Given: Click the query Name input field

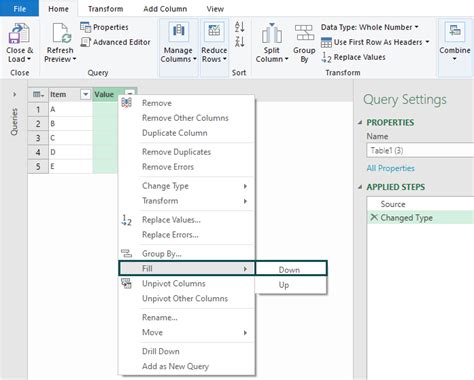Looking at the screenshot, I should coord(420,151).
